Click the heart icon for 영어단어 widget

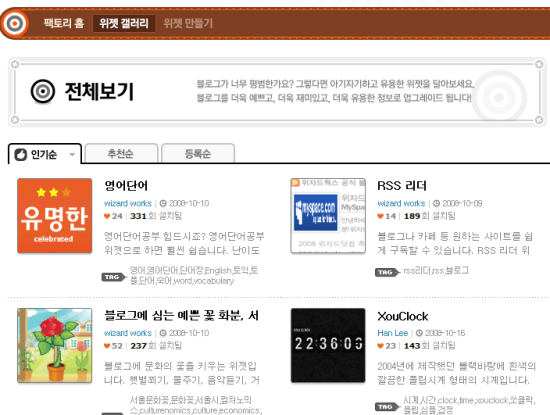107,216
